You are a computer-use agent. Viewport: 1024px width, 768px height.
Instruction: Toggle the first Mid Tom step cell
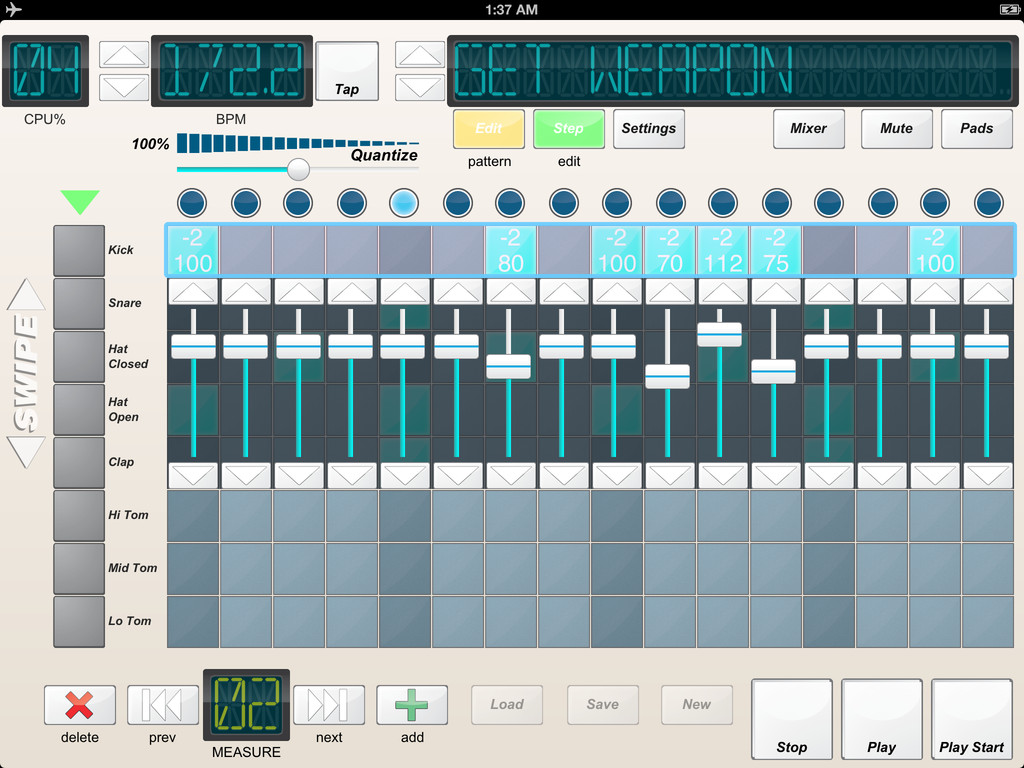click(x=193, y=569)
